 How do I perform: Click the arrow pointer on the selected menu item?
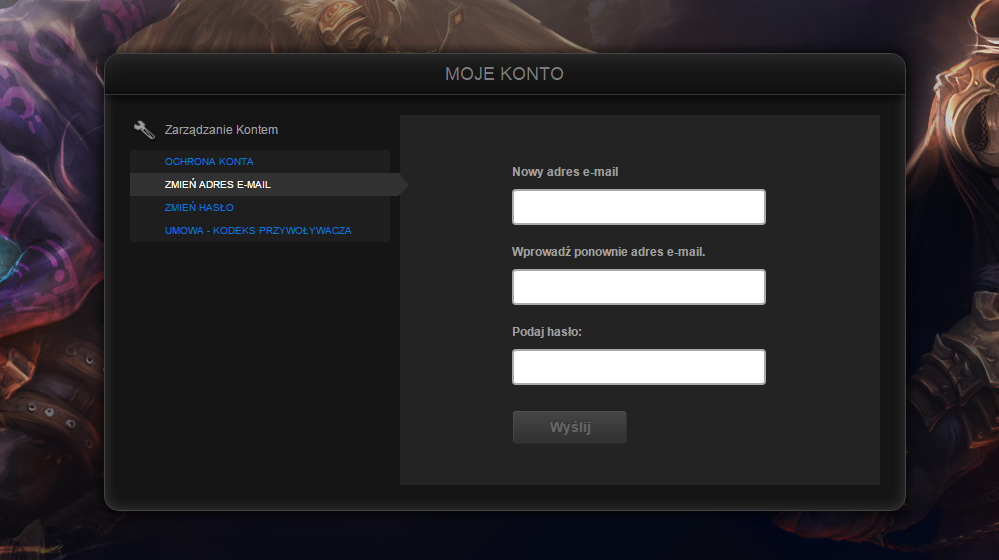point(403,185)
